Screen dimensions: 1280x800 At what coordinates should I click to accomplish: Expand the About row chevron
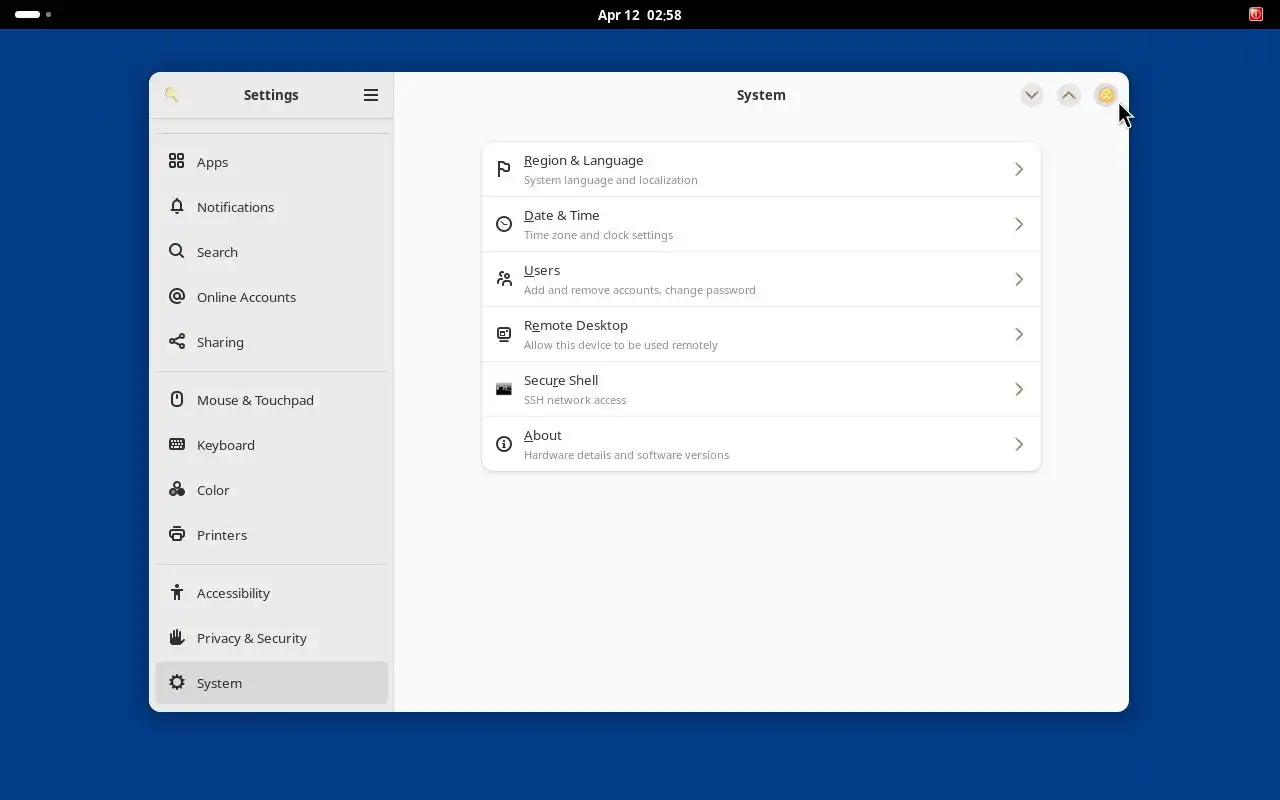[x=1019, y=444]
